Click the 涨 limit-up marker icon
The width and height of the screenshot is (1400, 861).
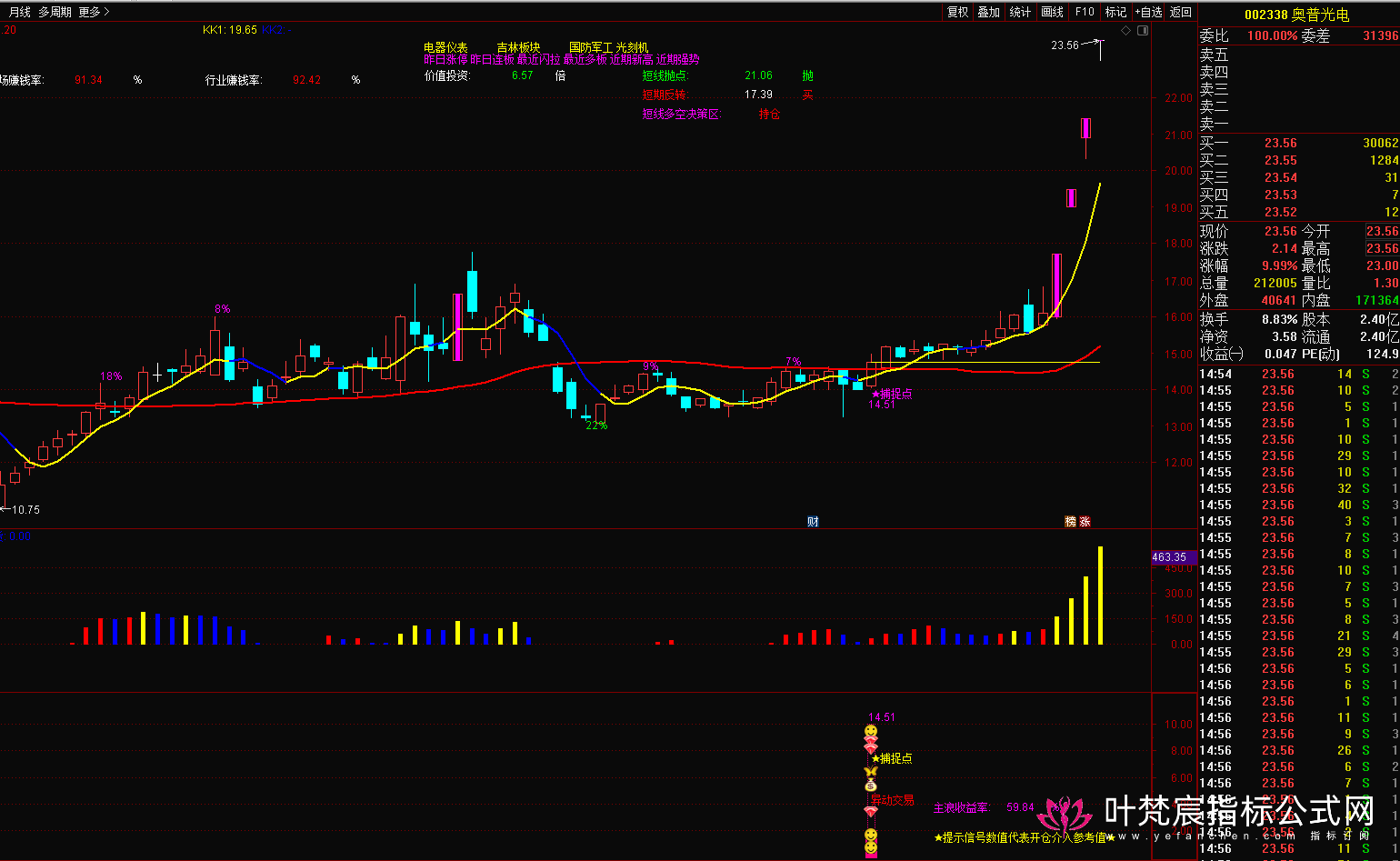(1085, 522)
